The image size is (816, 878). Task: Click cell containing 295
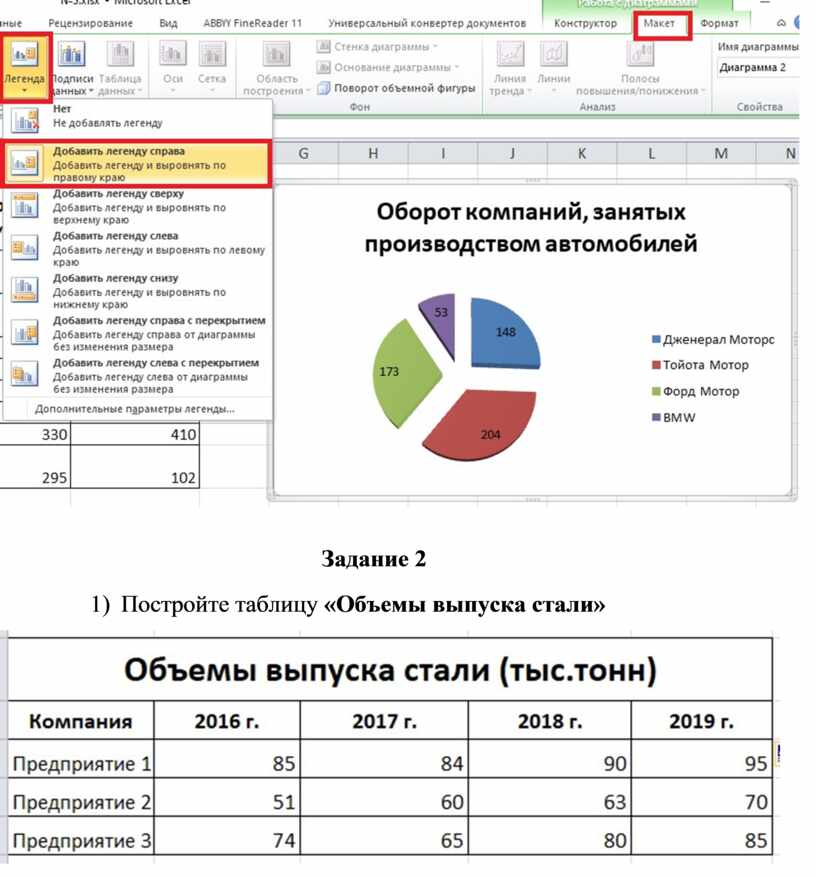point(35,467)
